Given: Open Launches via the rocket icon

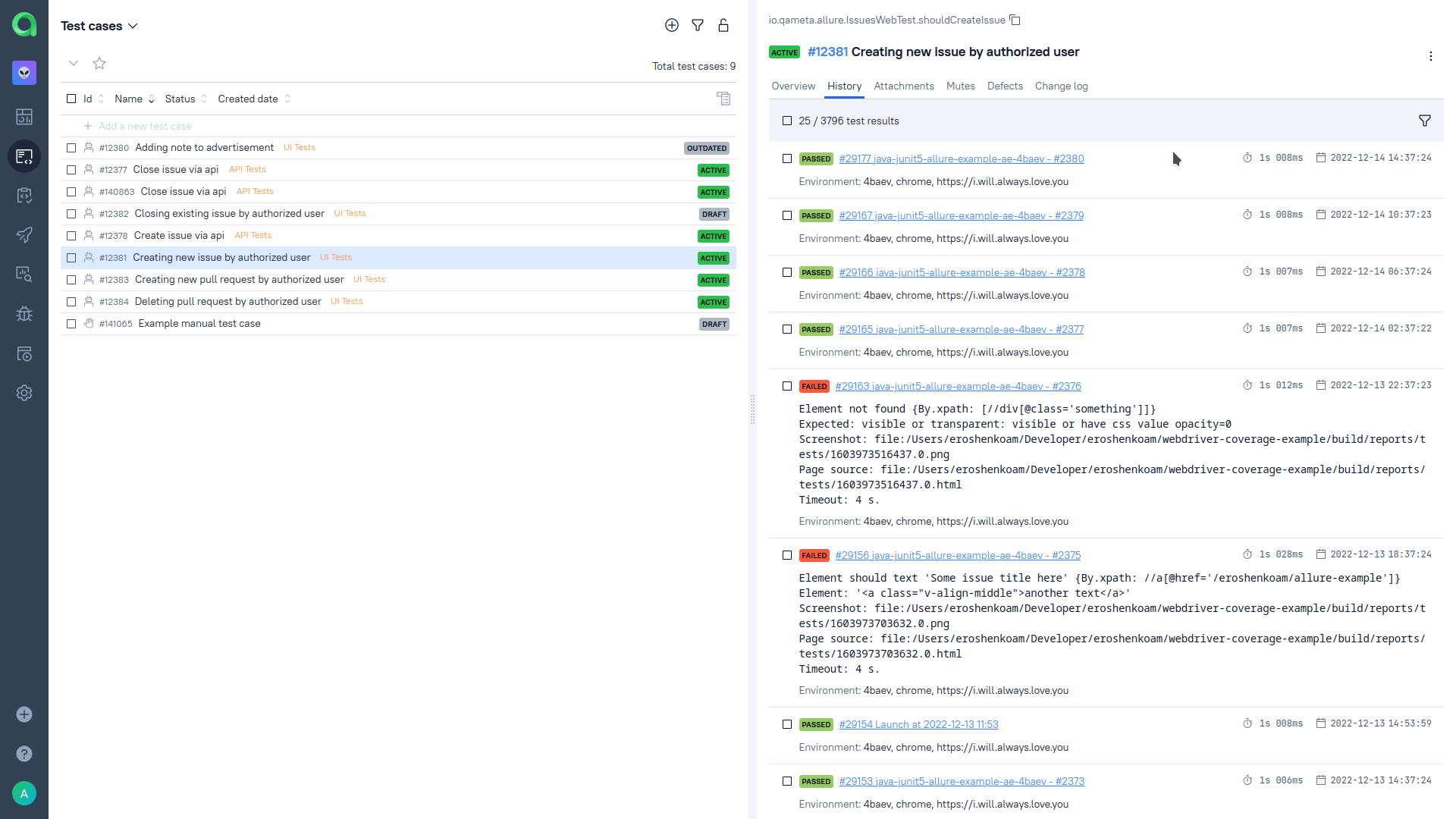Looking at the screenshot, I should click(24, 235).
